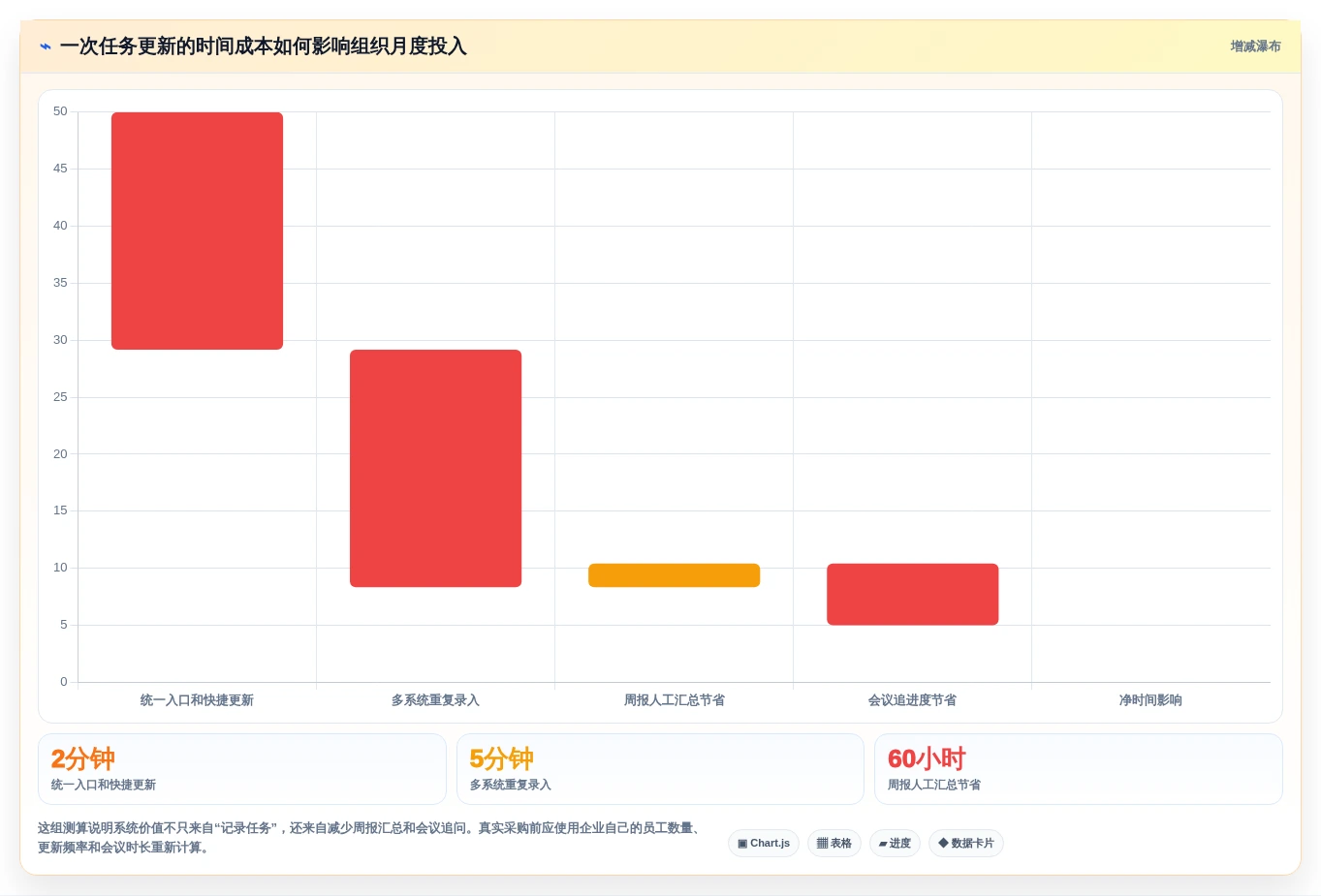This screenshot has width=1321, height=896.
Task: Click the red bar for 会议追进度节省
Action: pyautogui.click(x=912, y=594)
